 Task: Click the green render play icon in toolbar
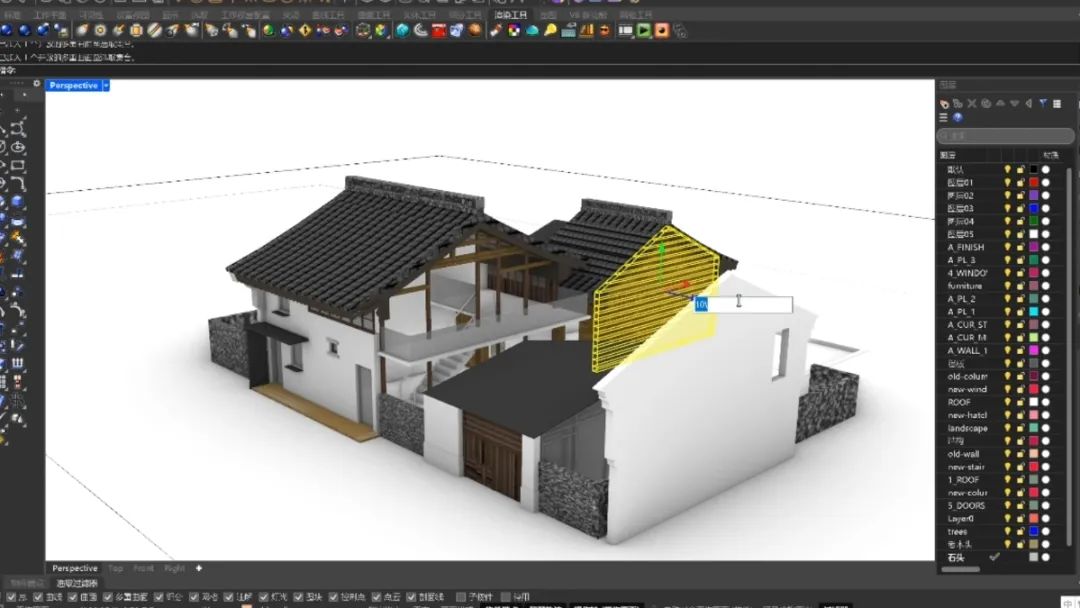644,31
